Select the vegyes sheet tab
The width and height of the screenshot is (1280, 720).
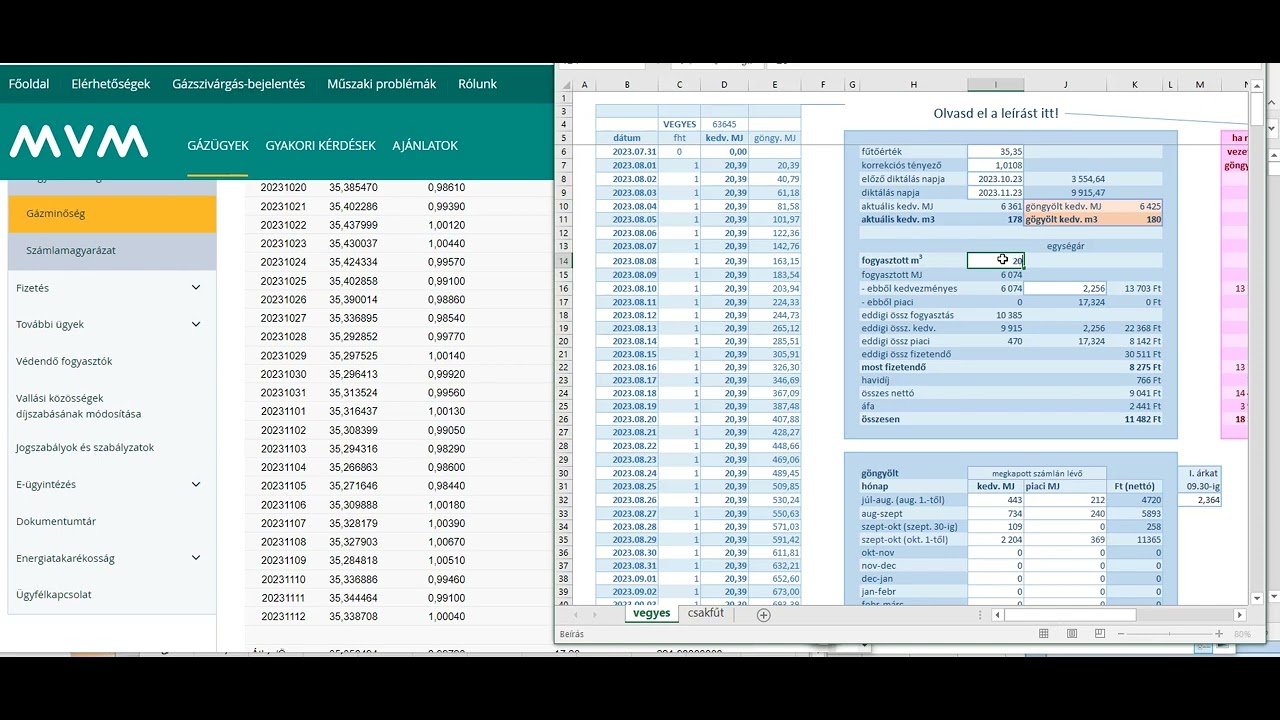[651, 614]
